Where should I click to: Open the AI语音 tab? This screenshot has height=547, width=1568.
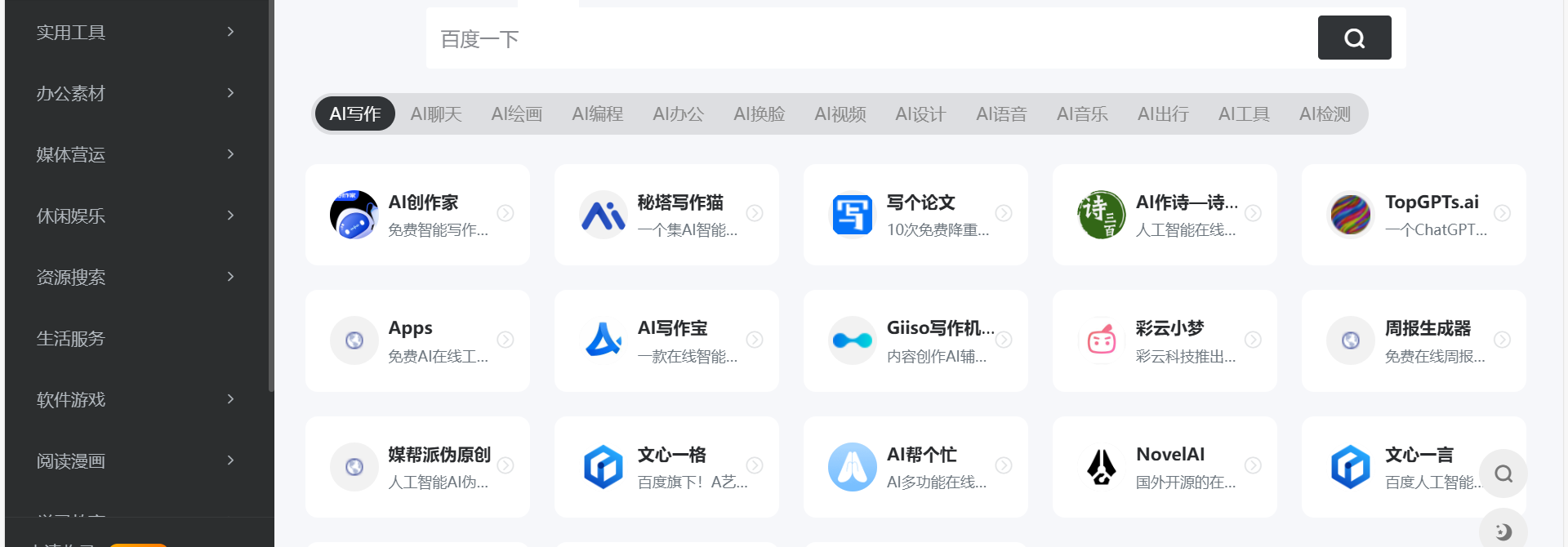point(1002,113)
